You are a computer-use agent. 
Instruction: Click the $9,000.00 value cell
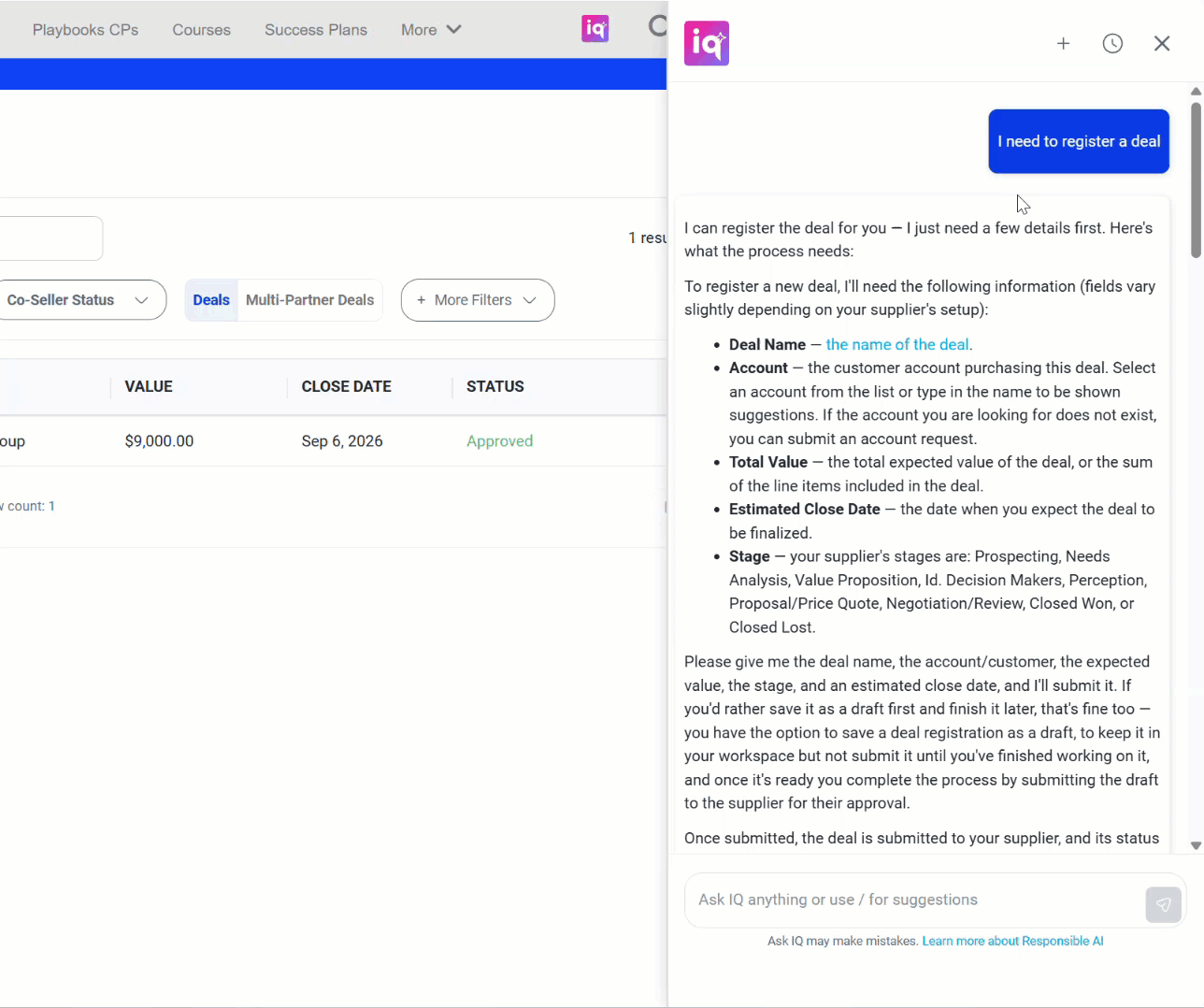pyautogui.click(x=159, y=441)
